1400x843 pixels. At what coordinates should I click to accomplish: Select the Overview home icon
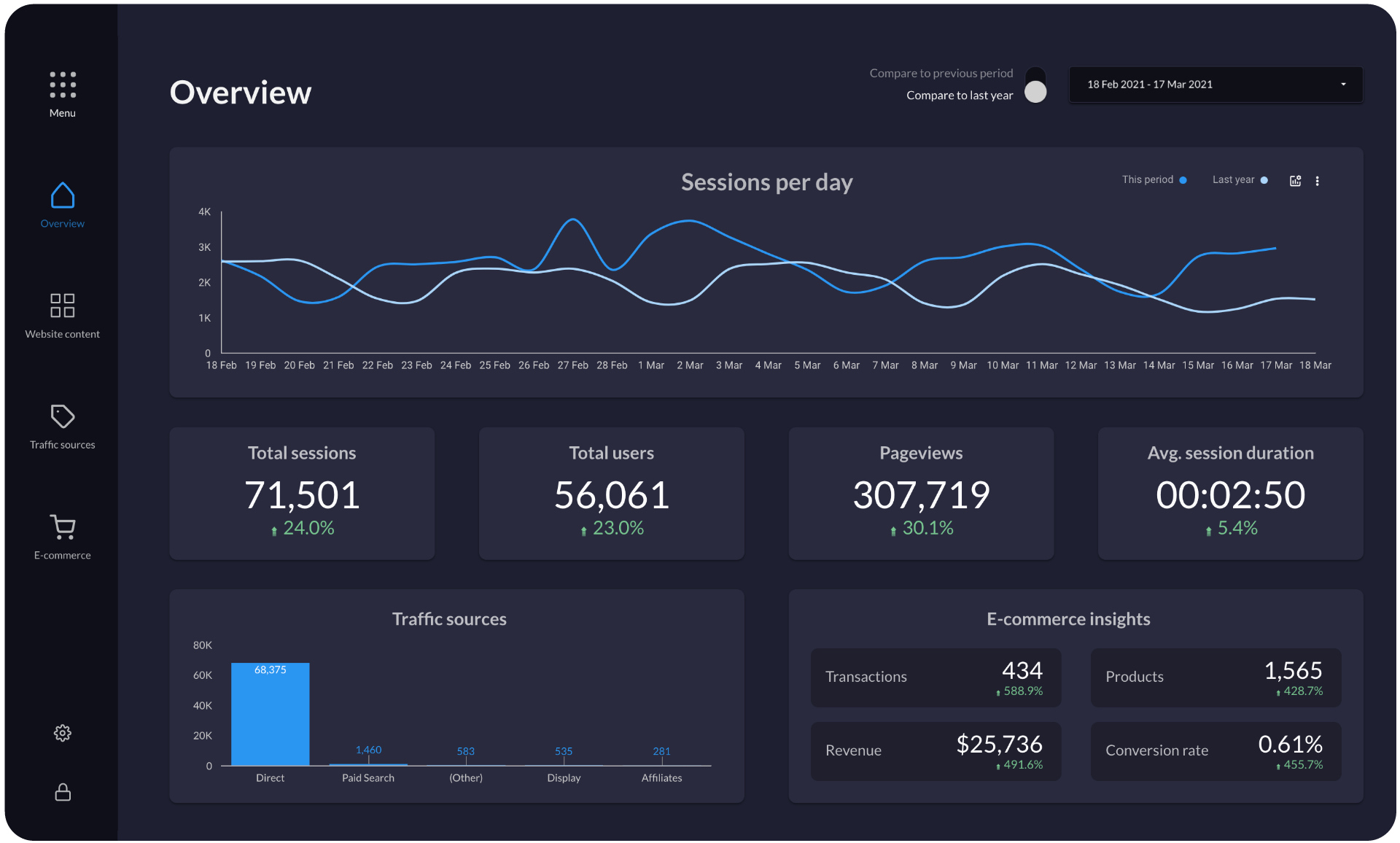(x=63, y=195)
